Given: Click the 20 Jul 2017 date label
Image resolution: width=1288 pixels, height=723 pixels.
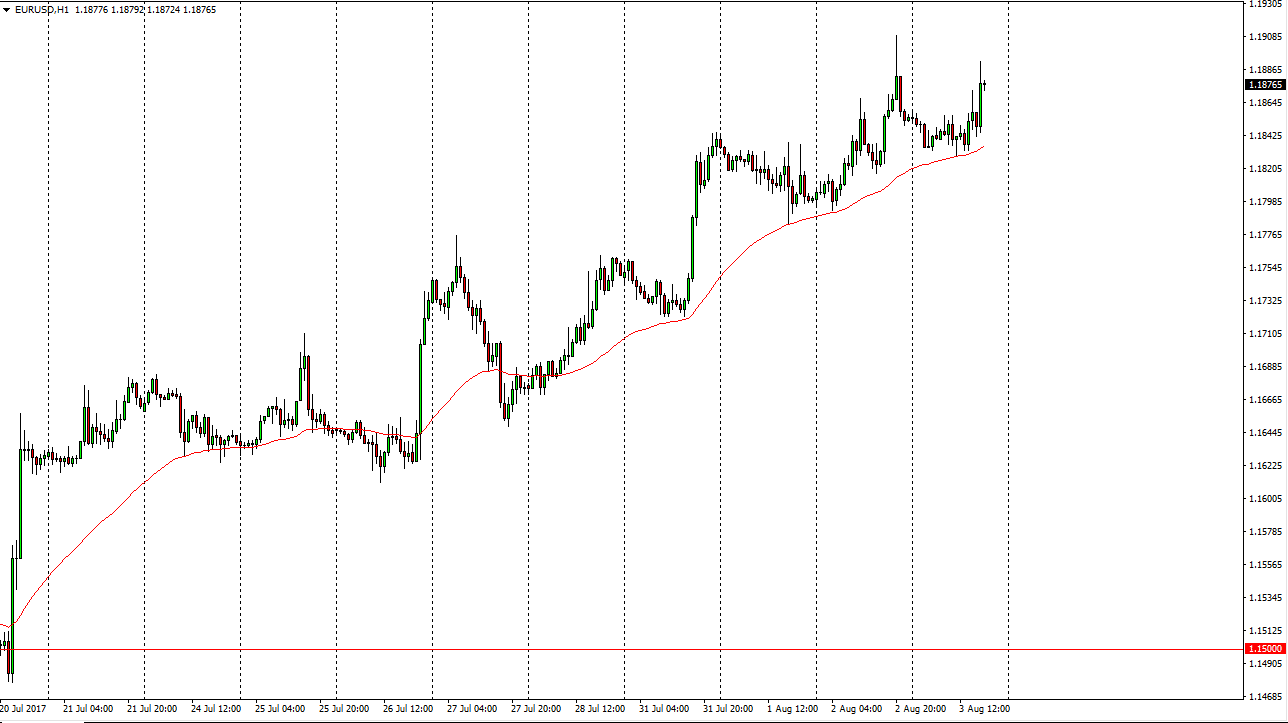Looking at the screenshot, I should pos(25,709).
